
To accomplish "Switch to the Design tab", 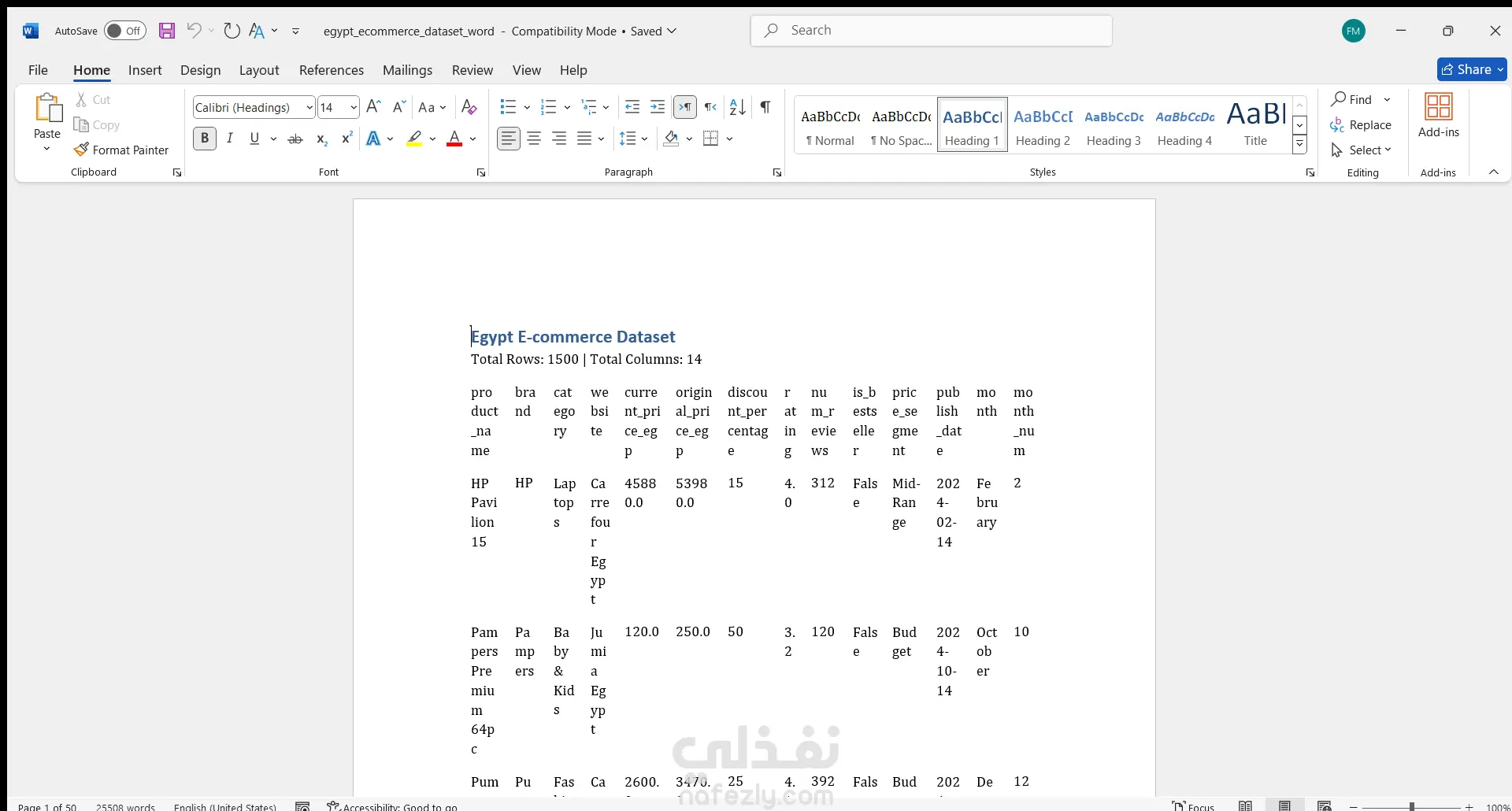I will [200, 70].
